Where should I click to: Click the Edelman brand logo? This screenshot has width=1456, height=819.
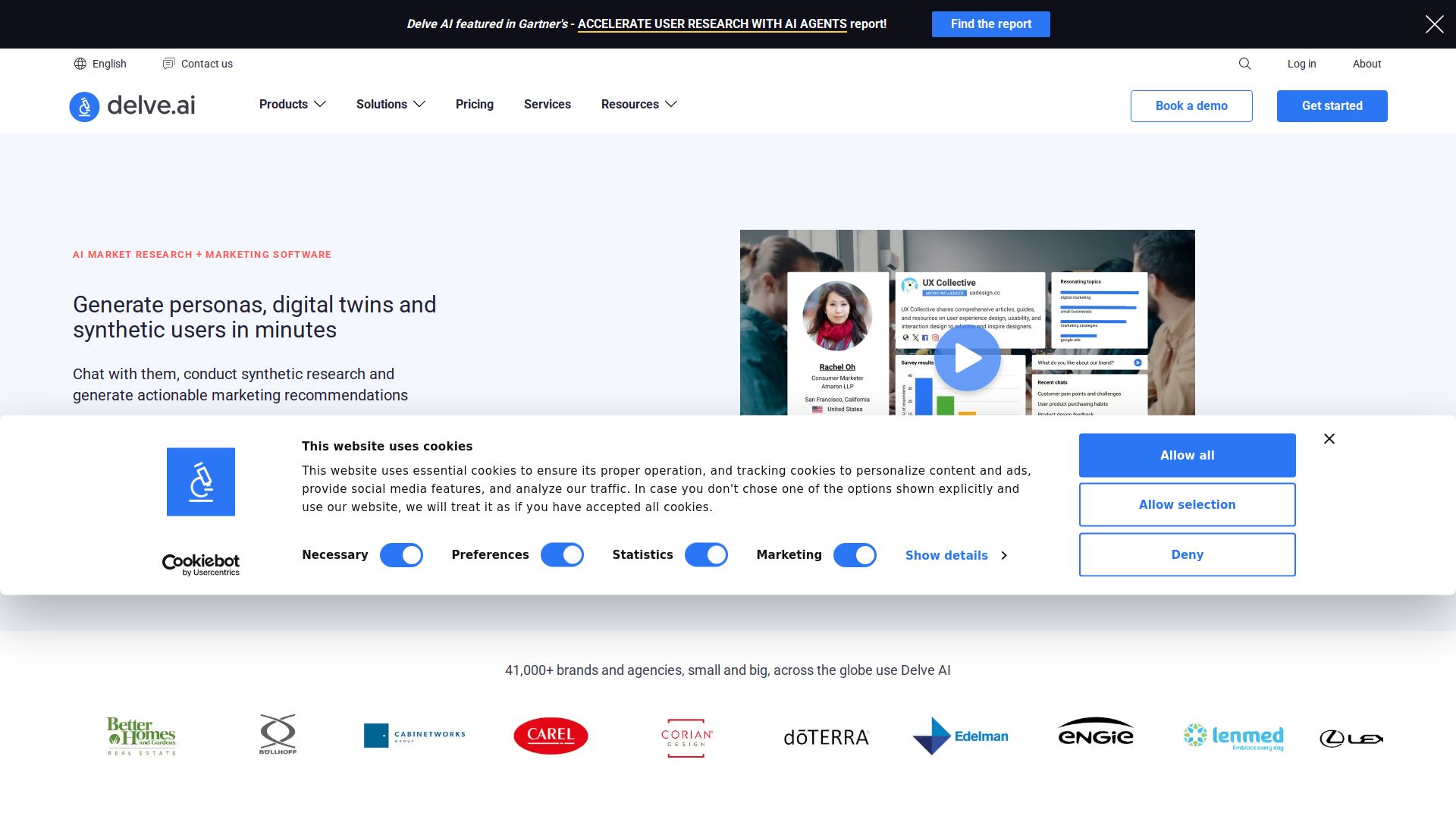pos(960,736)
